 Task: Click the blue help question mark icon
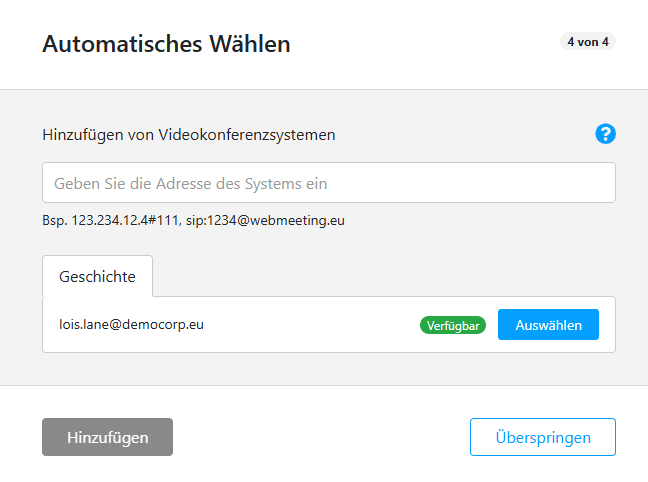(605, 134)
